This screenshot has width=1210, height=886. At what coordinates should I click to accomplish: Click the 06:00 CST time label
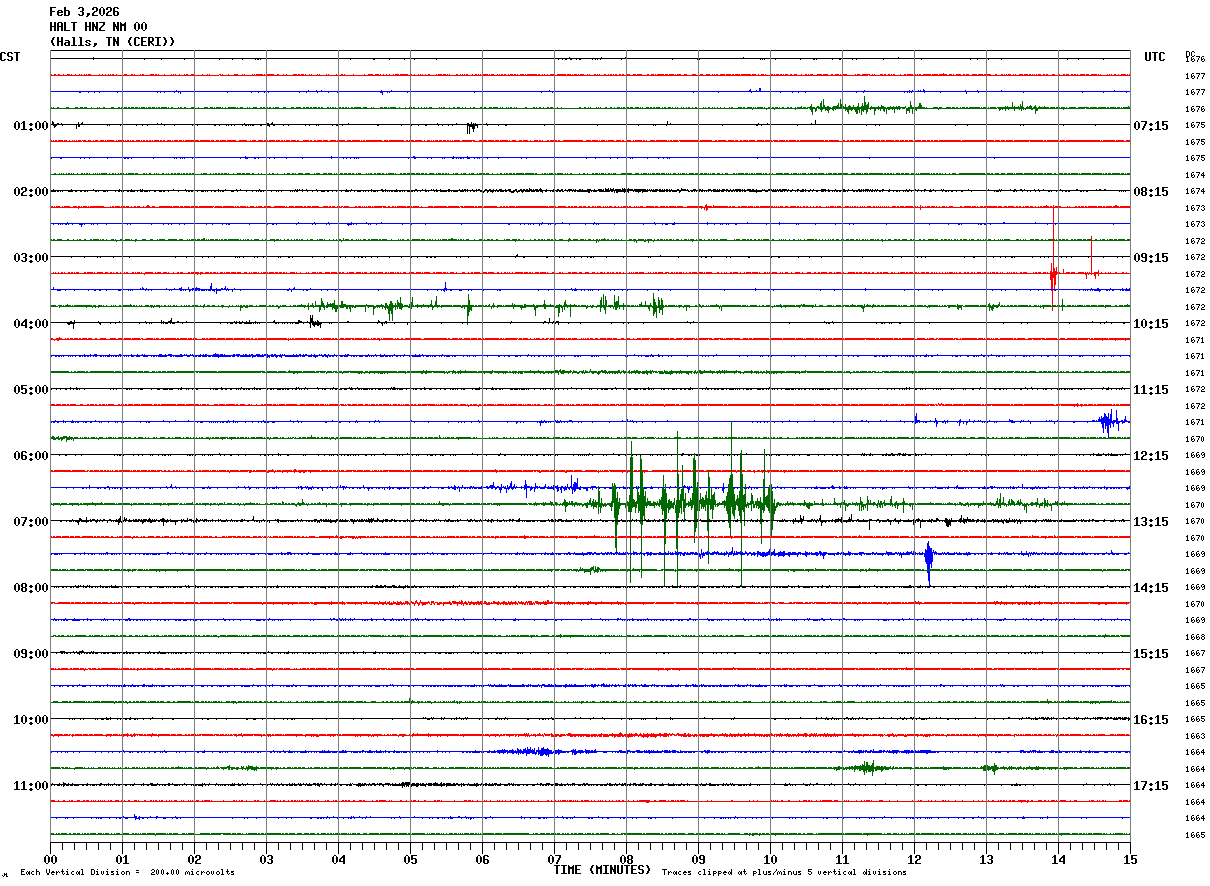pos(31,456)
